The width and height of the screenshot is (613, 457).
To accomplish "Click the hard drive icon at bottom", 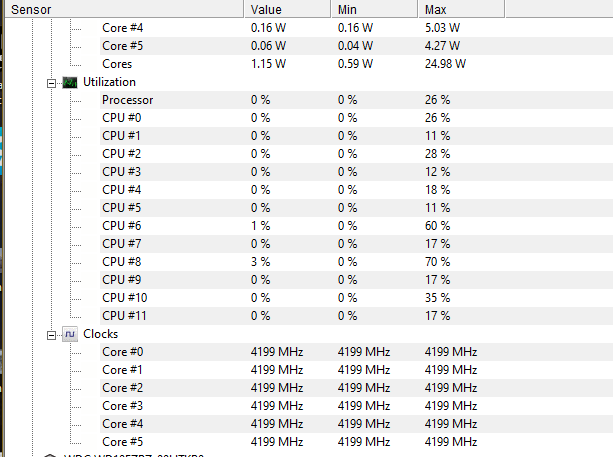I will [50, 455].
